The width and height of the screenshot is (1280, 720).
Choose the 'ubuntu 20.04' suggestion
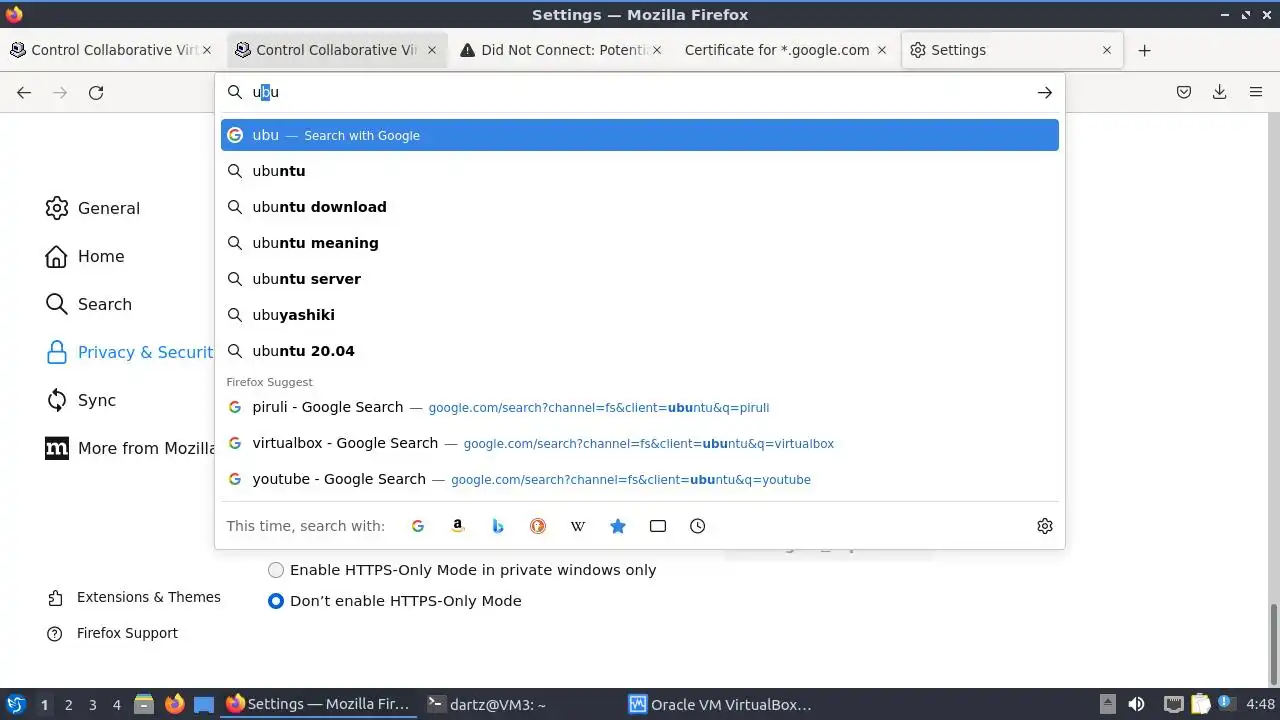[x=640, y=351]
